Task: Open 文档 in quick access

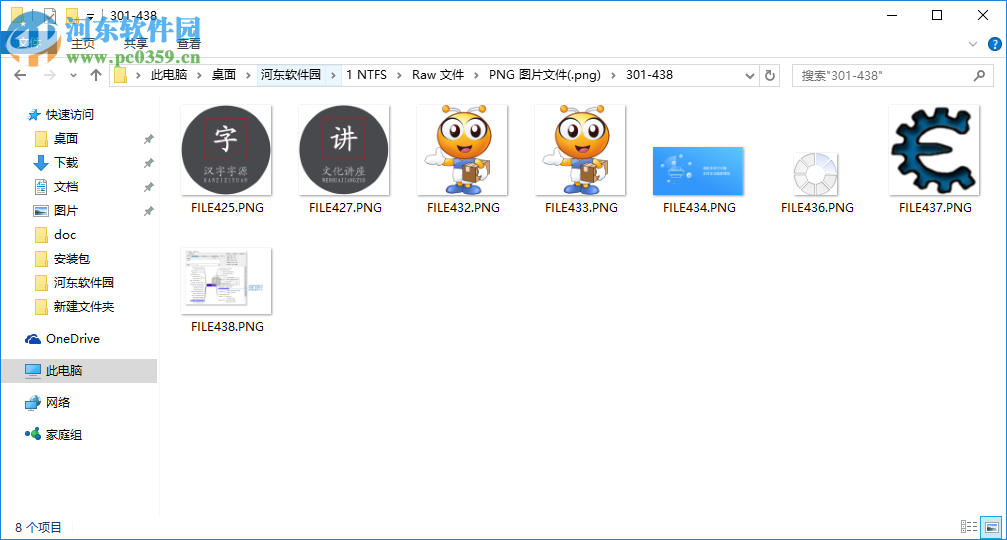Action: tap(66, 187)
